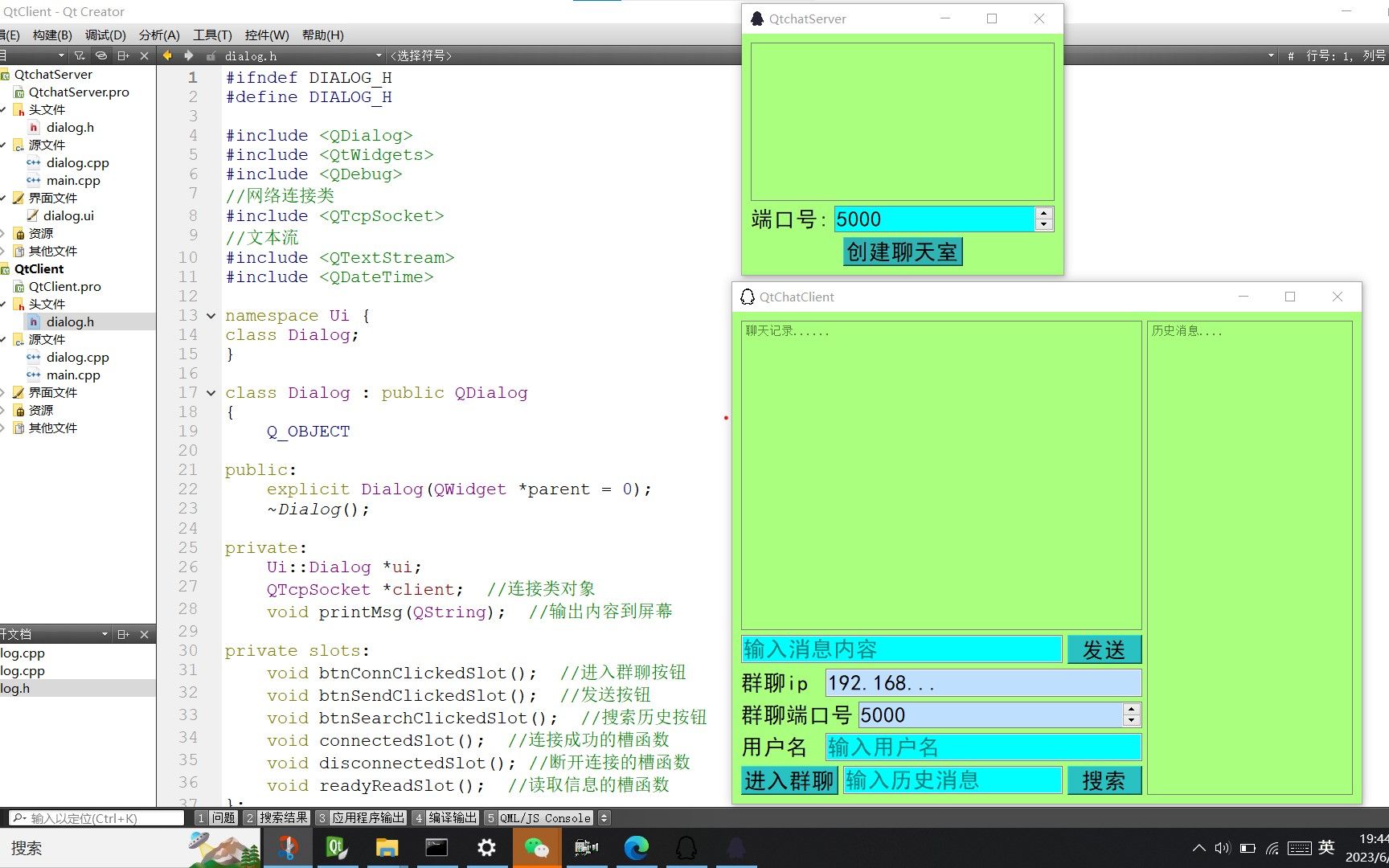Close the project tree side pane

coord(144,55)
